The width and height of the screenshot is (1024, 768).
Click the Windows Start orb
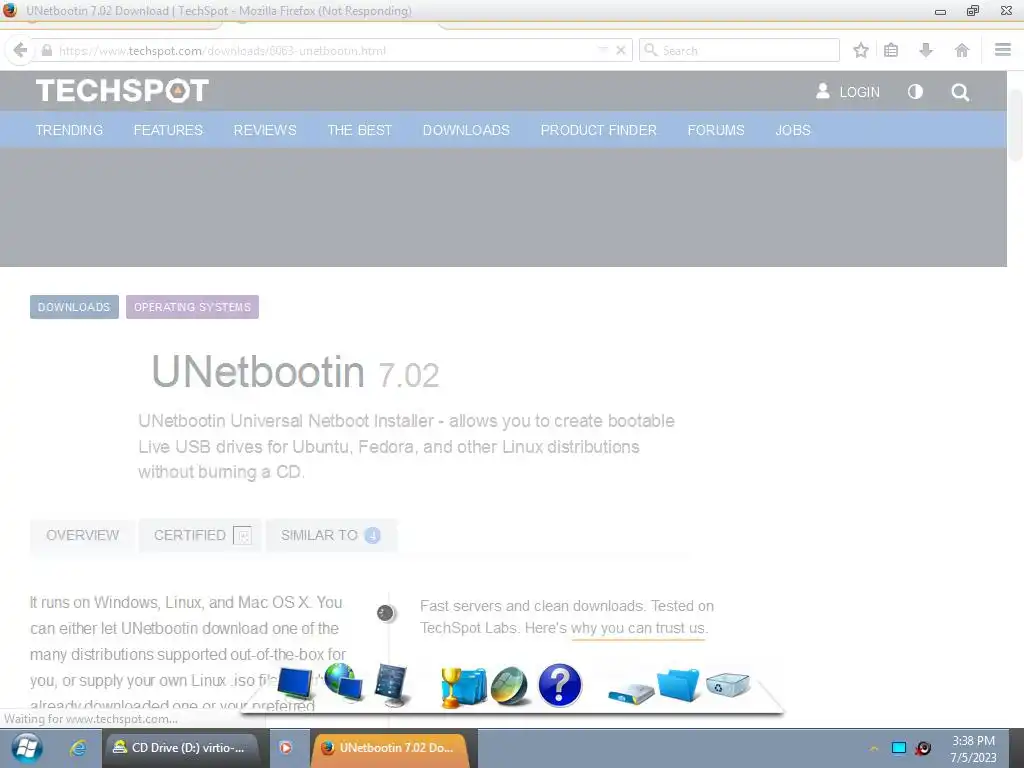27,748
